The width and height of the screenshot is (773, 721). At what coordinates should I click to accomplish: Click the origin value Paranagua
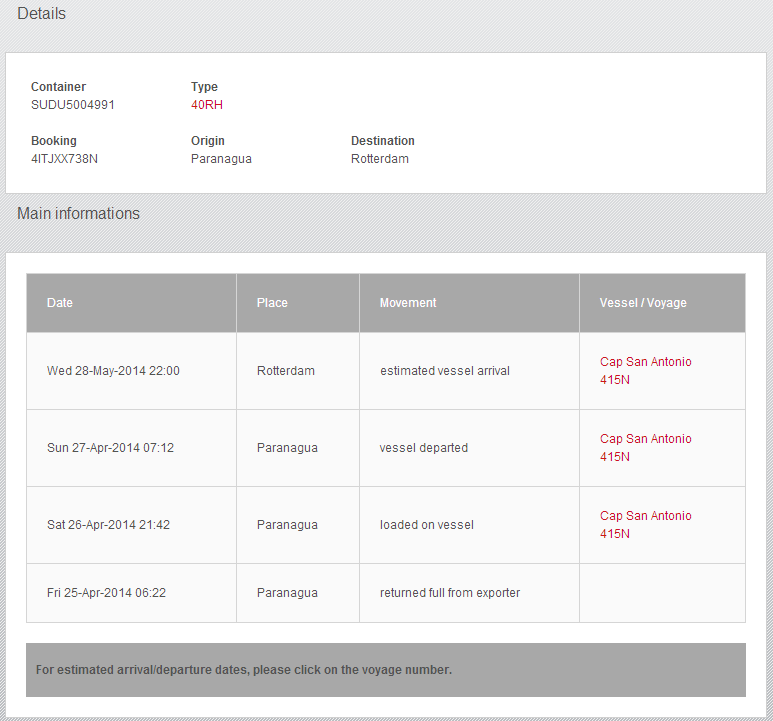click(221, 159)
